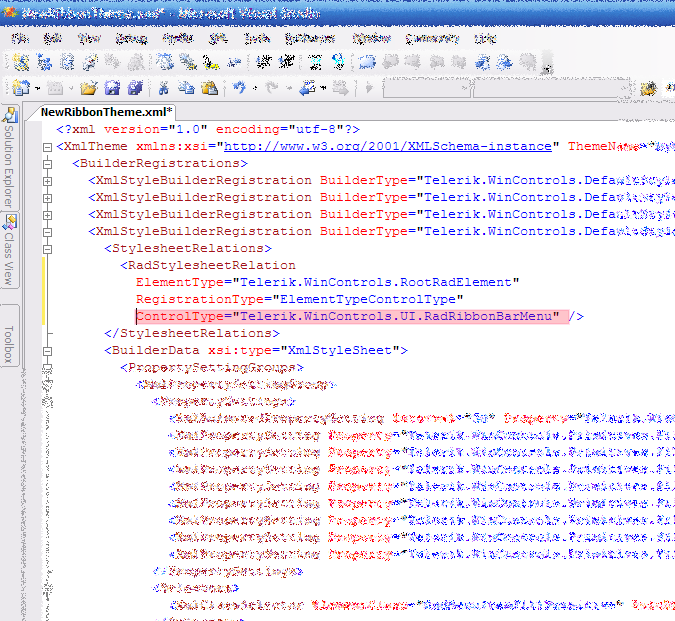This screenshot has height=621, width=675.
Task: Click the xsi:type="XmlStyleSheet" attribute
Action: [304, 350]
